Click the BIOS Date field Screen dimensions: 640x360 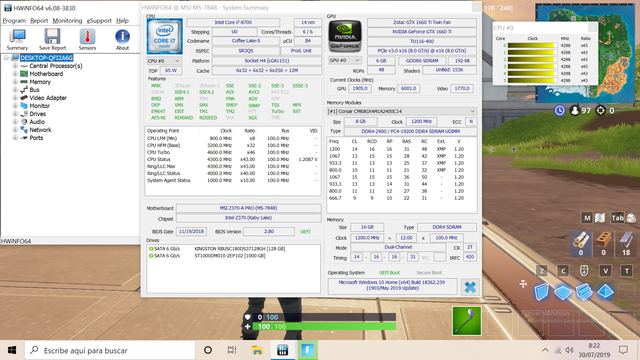pos(191,231)
